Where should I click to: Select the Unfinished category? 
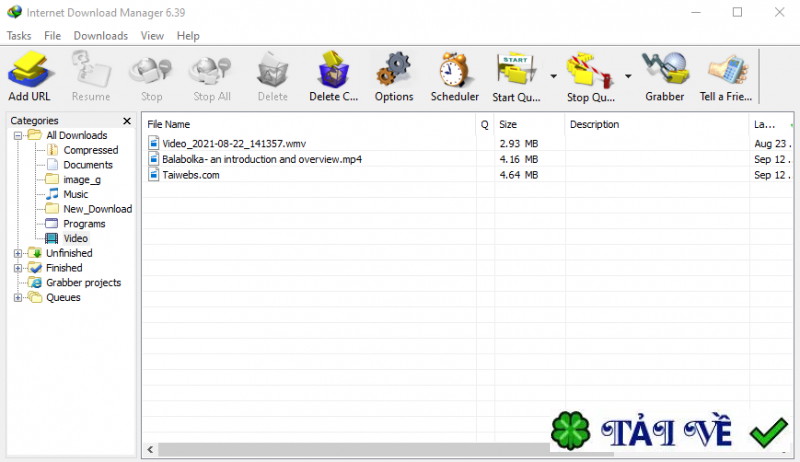pos(69,253)
